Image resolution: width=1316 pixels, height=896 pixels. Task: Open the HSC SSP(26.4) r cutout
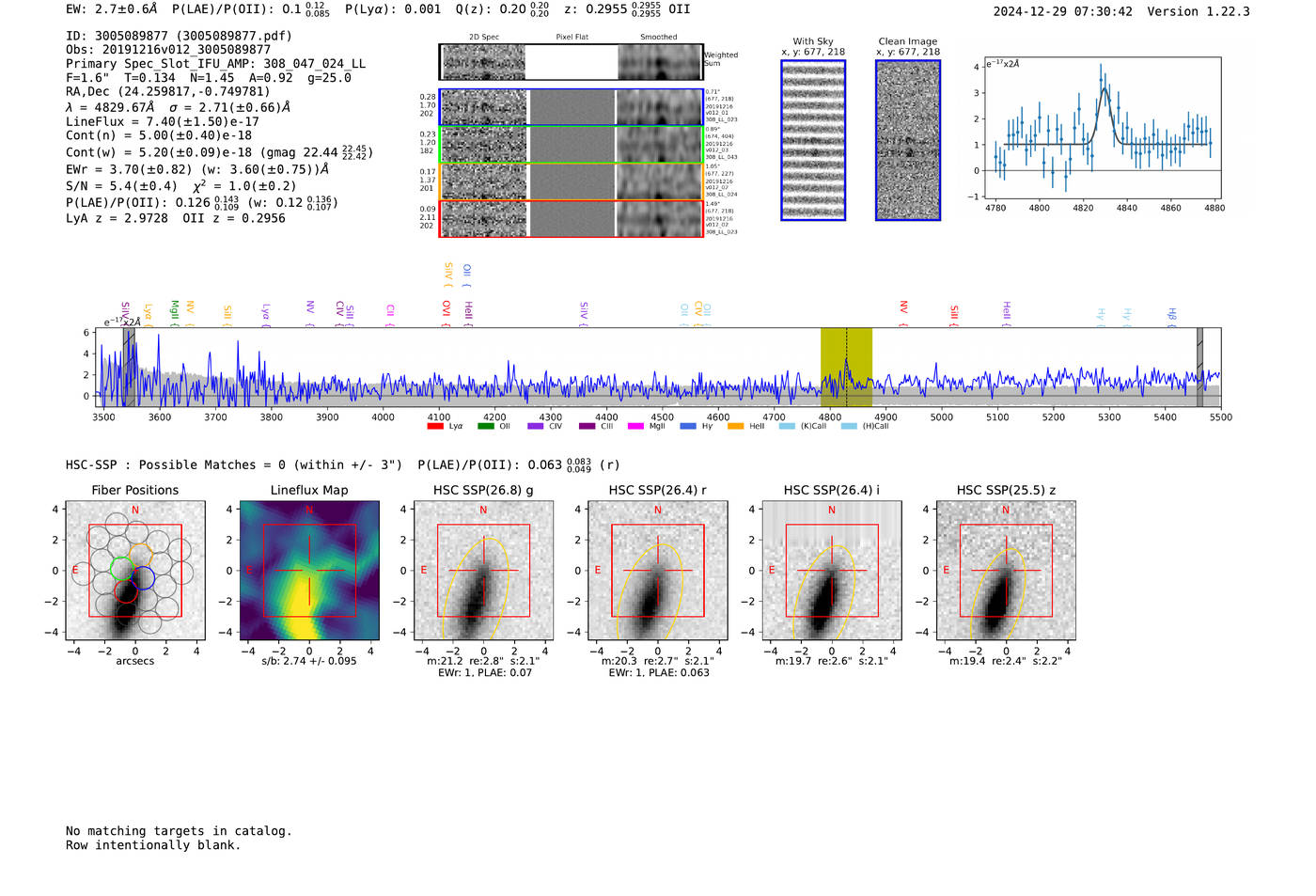tap(657, 571)
